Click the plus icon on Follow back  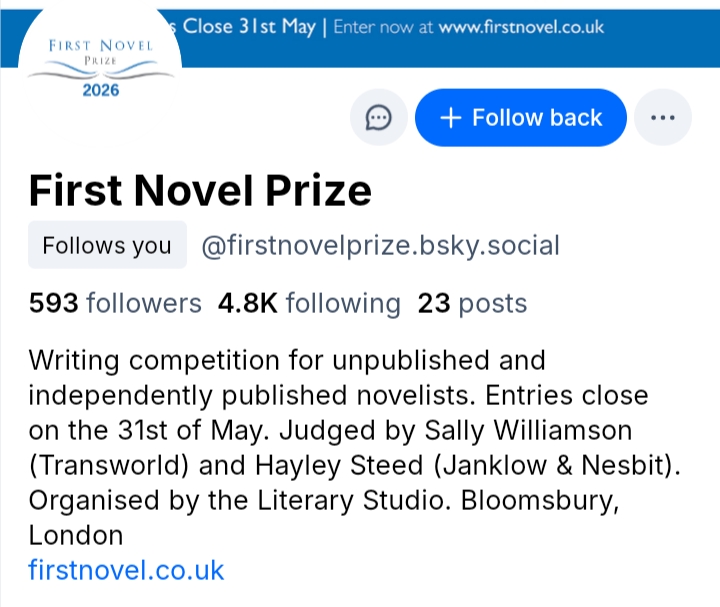click(x=451, y=118)
